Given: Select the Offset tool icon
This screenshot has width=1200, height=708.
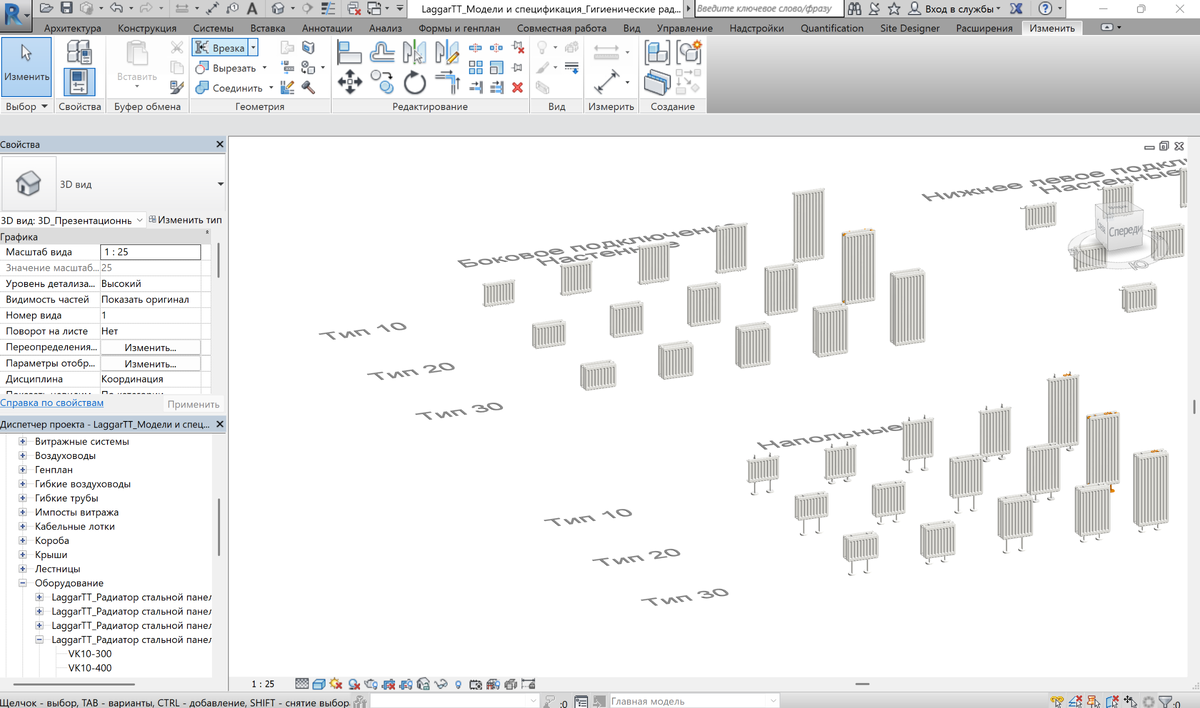Looking at the screenshot, I should (382, 52).
